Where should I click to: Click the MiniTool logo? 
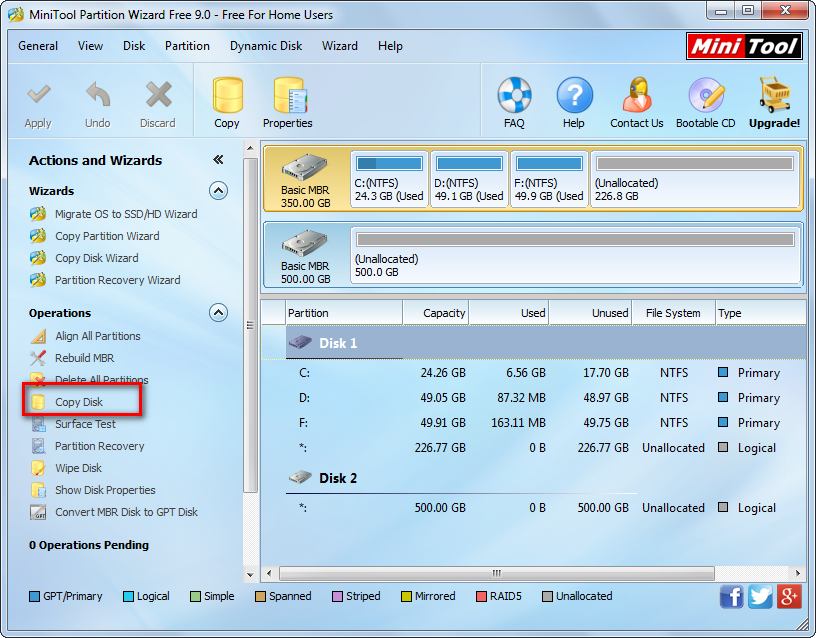click(x=744, y=46)
